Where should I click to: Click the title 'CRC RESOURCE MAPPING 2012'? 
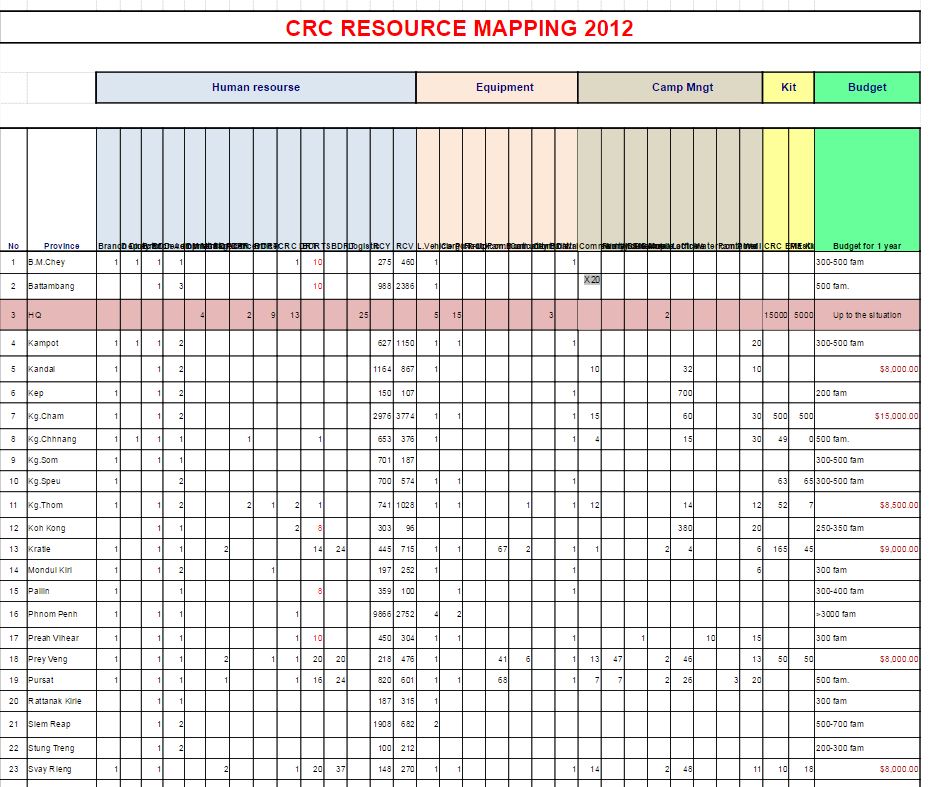(460, 28)
